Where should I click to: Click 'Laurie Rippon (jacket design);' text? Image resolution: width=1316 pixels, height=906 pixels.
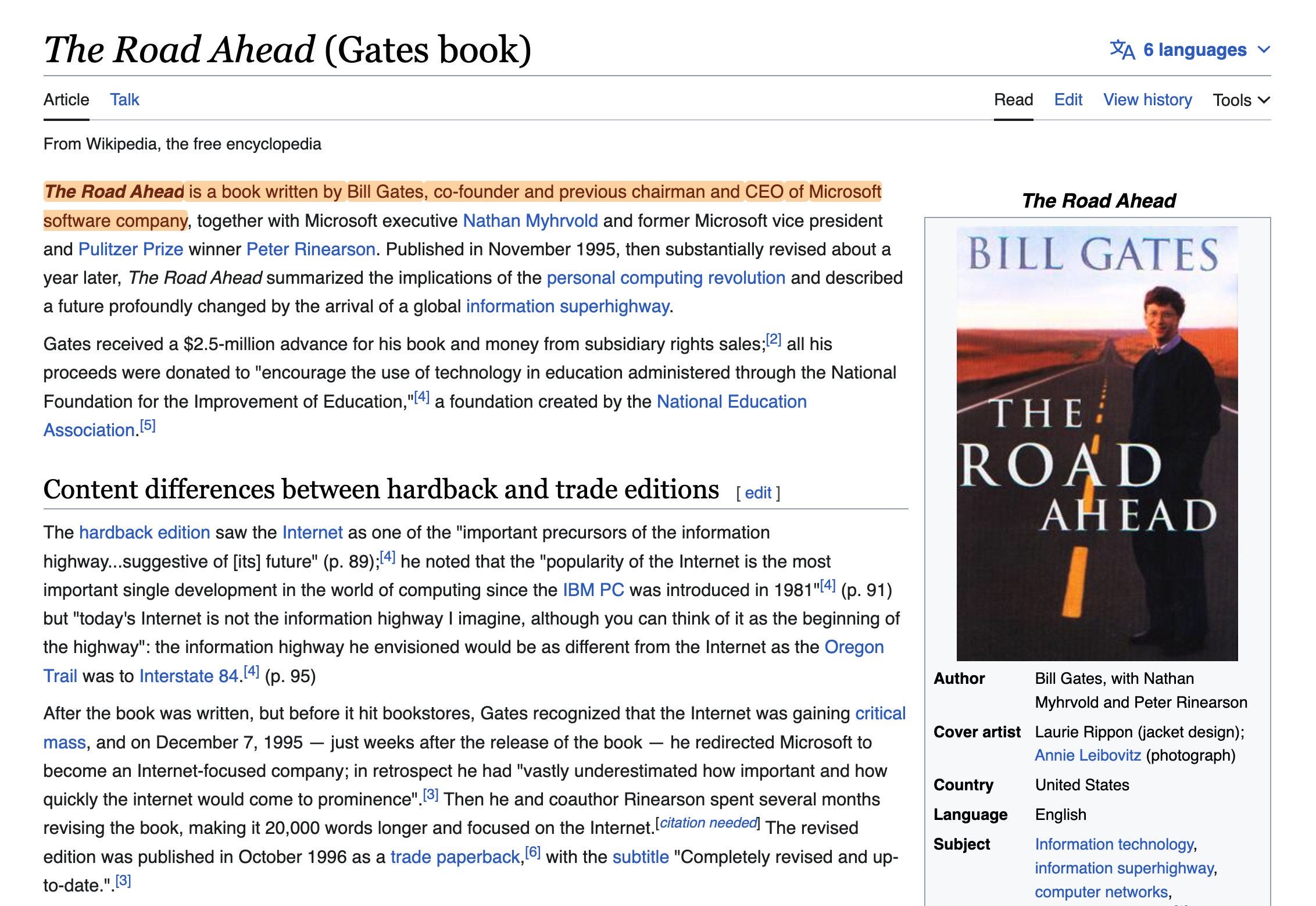pos(1139,732)
